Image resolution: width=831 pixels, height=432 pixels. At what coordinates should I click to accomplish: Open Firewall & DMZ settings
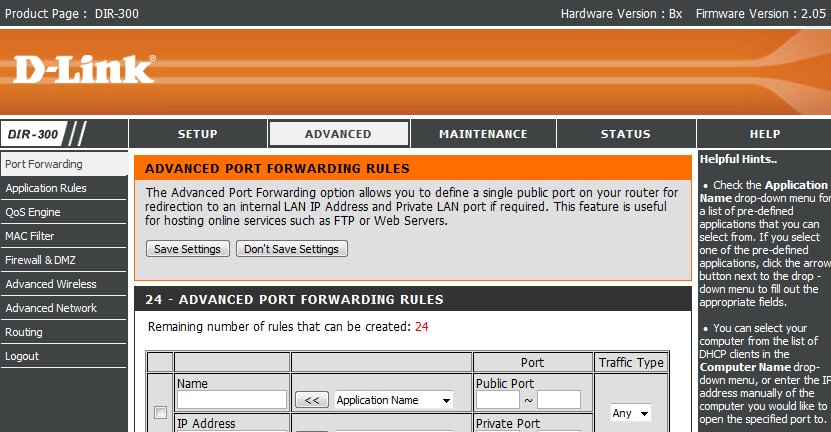[x=64, y=260]
